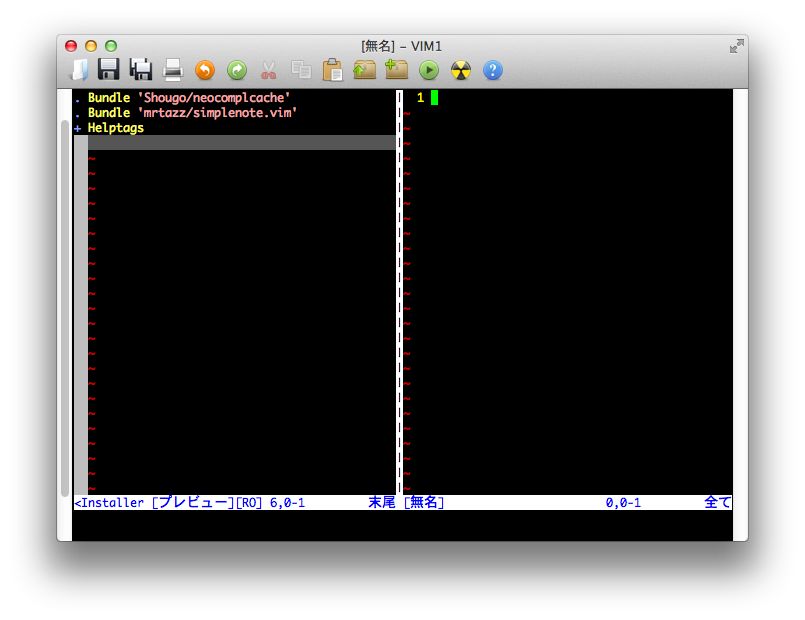Redo change with green arrow icon
Viewport: 805px width, 620px height.
pos(237,70)
